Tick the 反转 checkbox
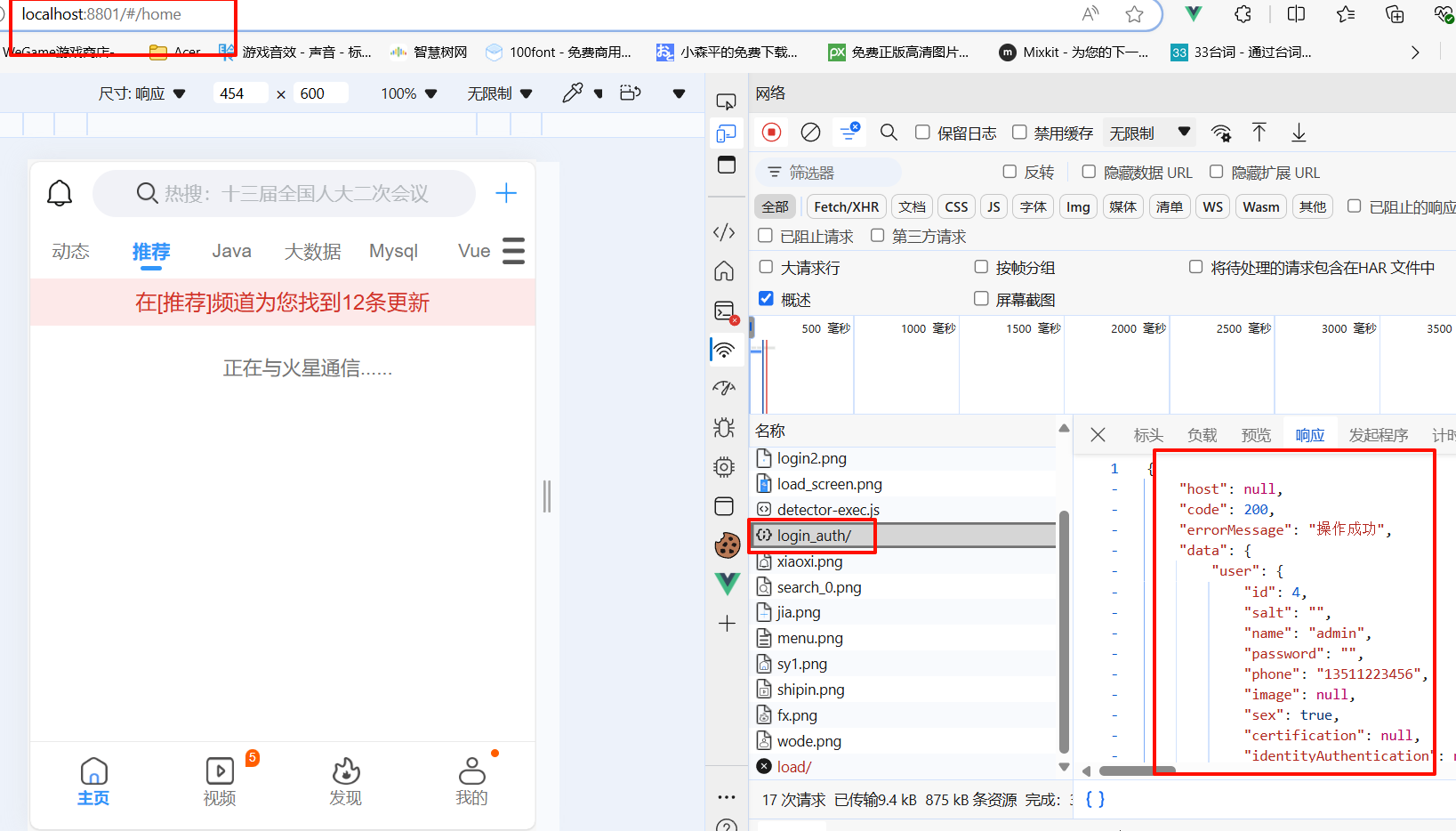The width and height of the screenshot is (1456, 831). (x=1010, y=172)
